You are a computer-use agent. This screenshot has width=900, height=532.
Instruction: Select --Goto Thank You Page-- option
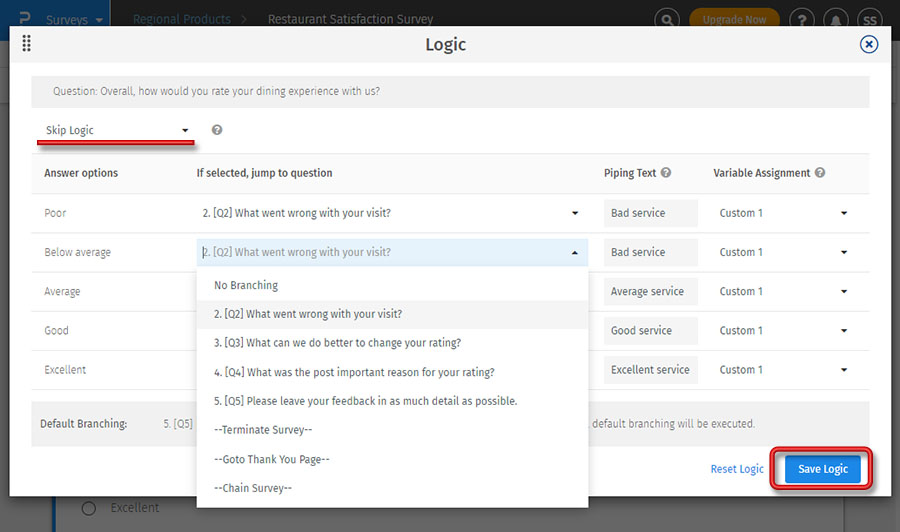tap(272, 459)
